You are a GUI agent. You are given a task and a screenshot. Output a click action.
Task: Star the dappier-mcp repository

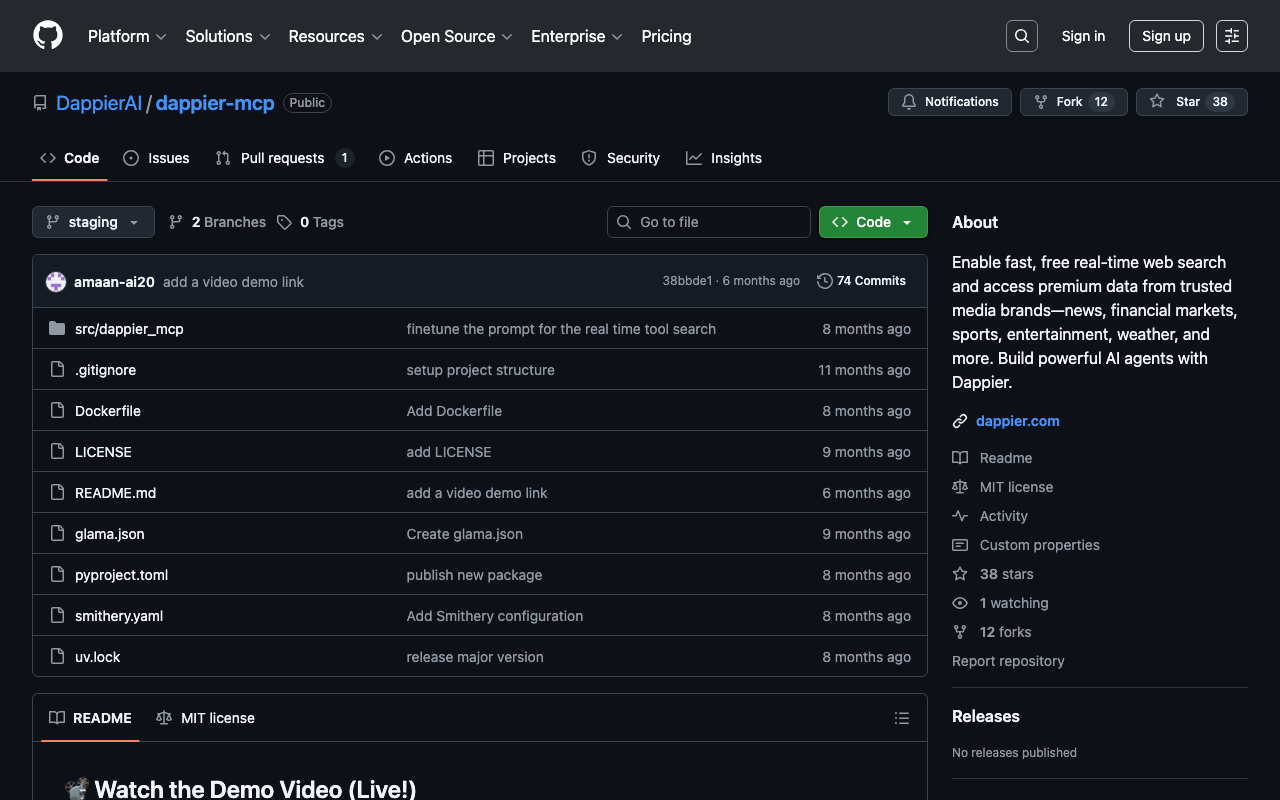[x=1190, y=102]
